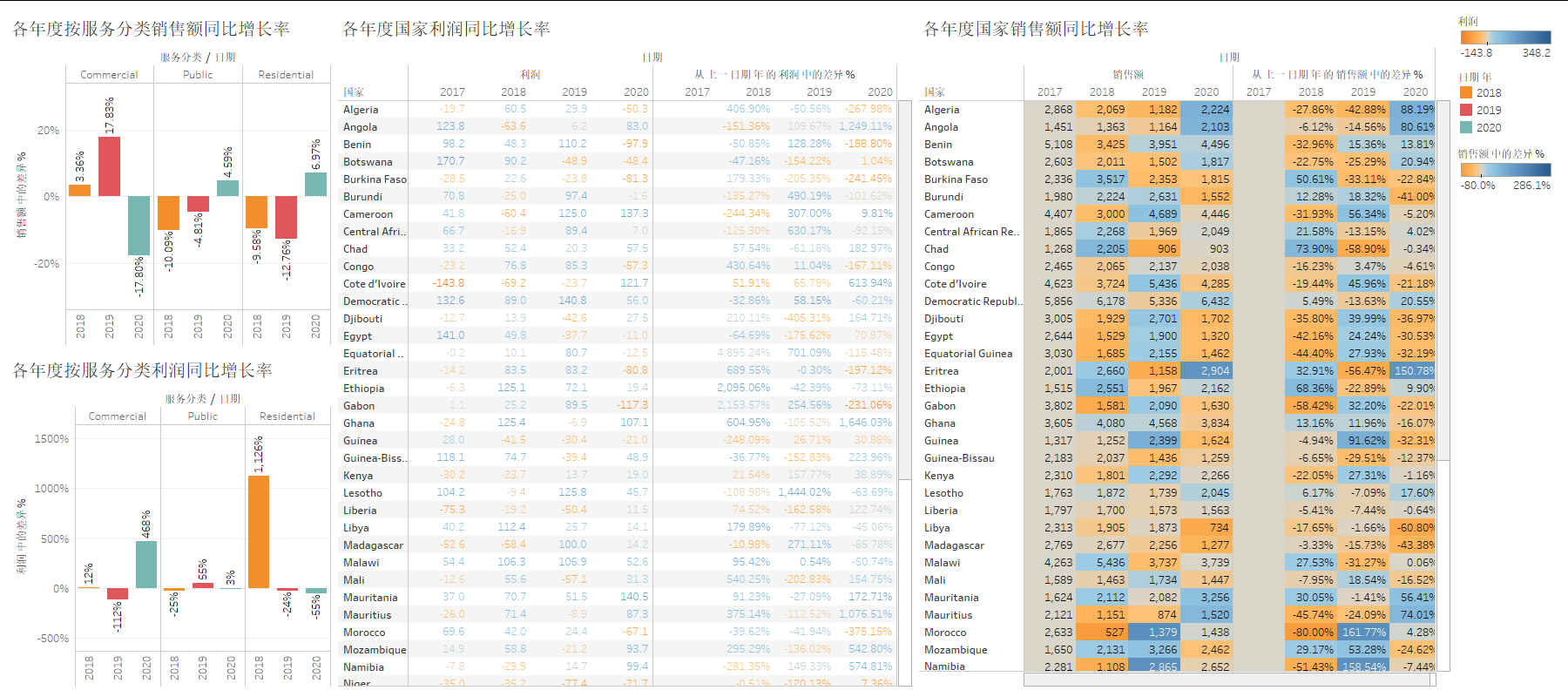Click 国家 column header in sales table
Image resolution: width=1568 pixels, height=697 pixels.
[935, 92]
